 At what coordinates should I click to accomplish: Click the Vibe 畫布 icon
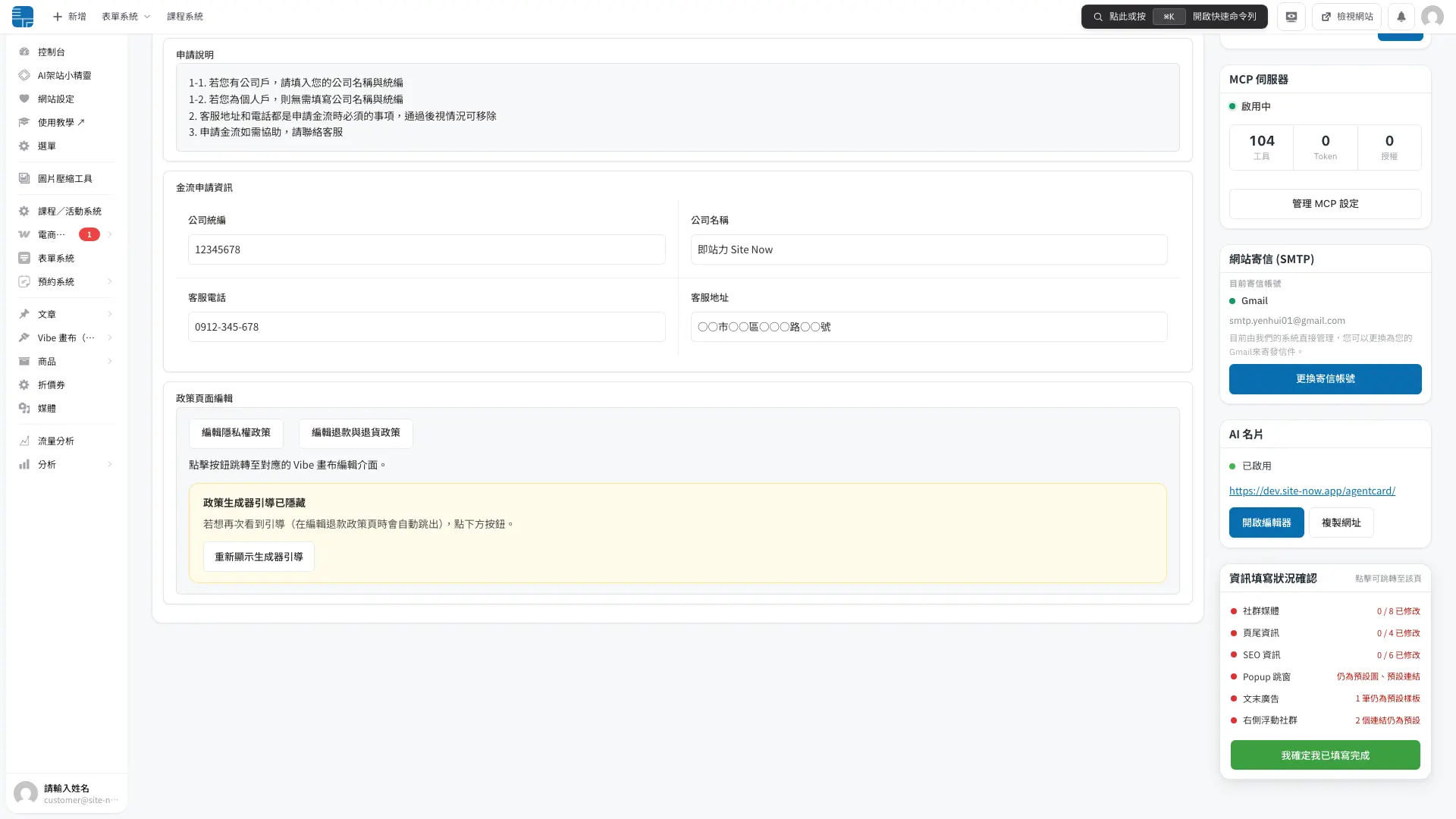[24, 338]
